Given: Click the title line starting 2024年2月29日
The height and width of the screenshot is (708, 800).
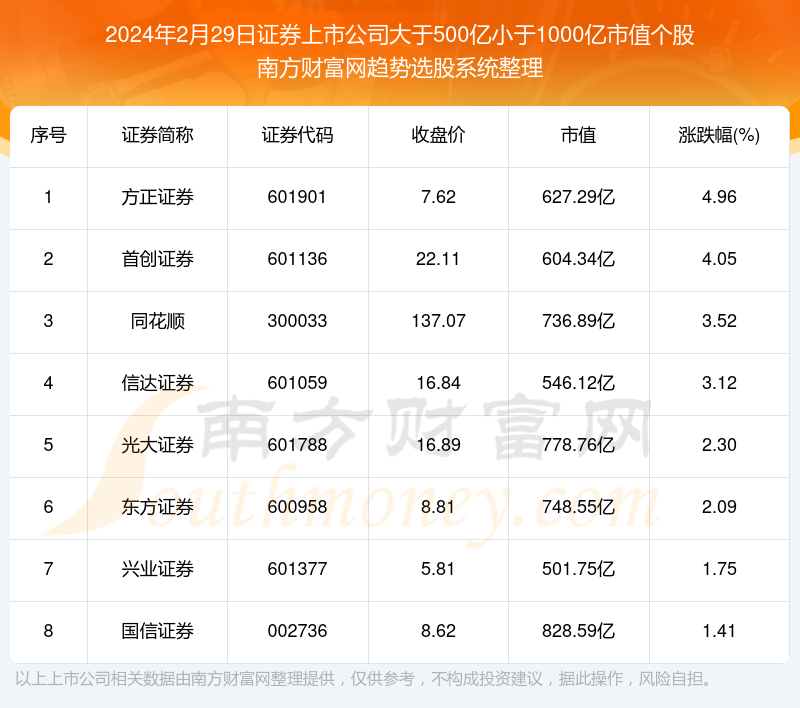Looking at the screenshot, I should click(400, 35).
